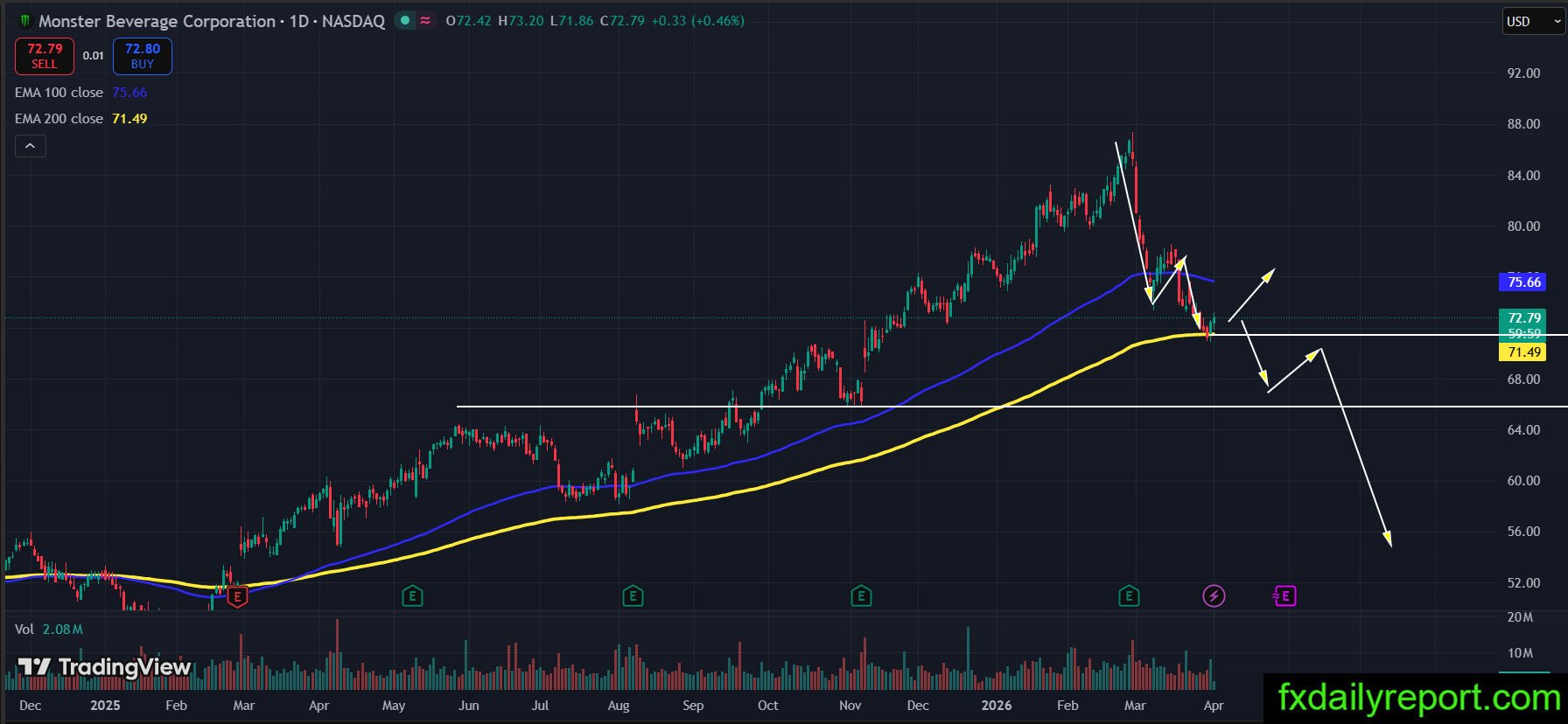Click the 72.79 SELL button

click(45, 56)
